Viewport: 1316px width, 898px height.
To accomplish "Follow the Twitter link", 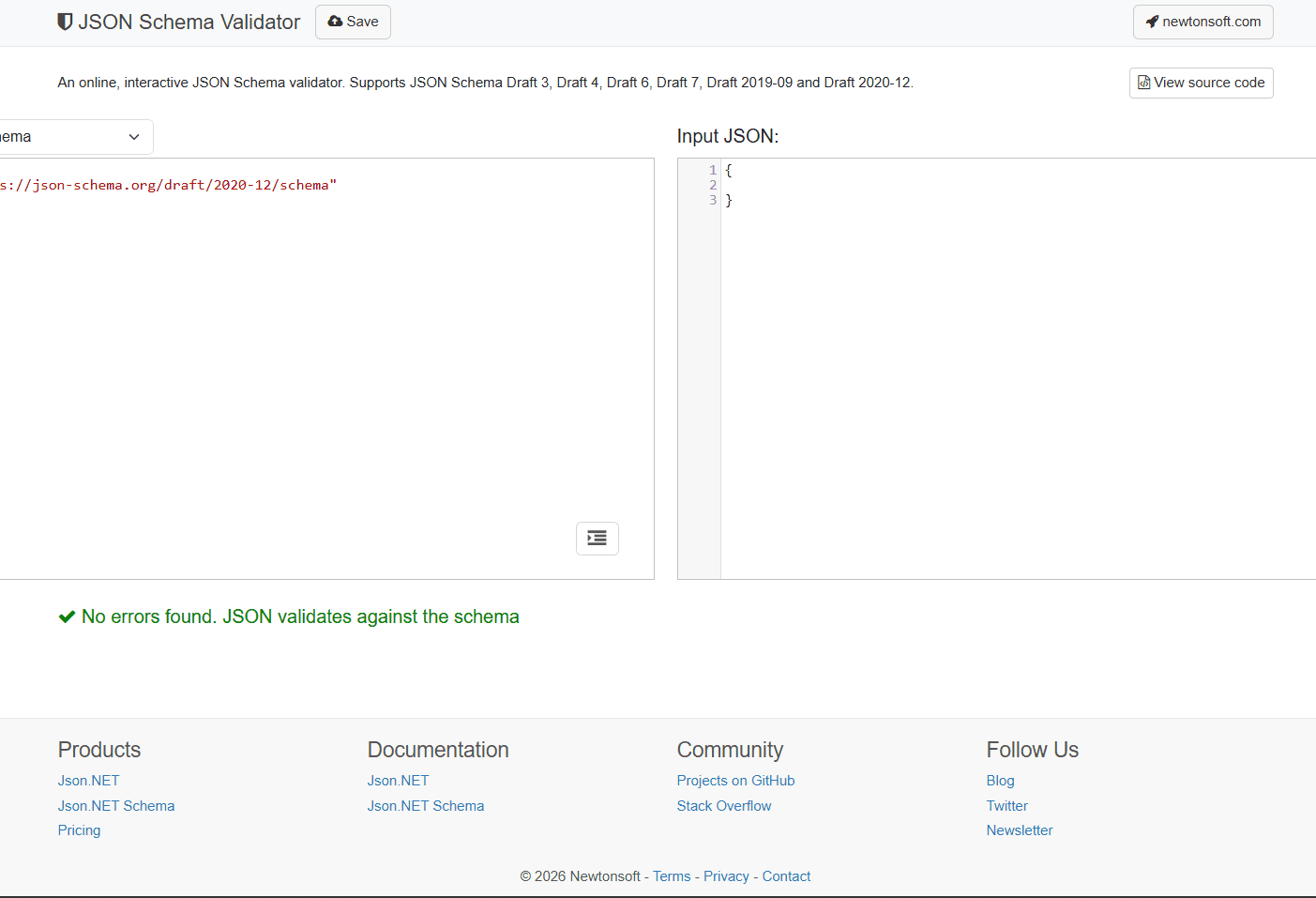I will [x=1006, y=806].
